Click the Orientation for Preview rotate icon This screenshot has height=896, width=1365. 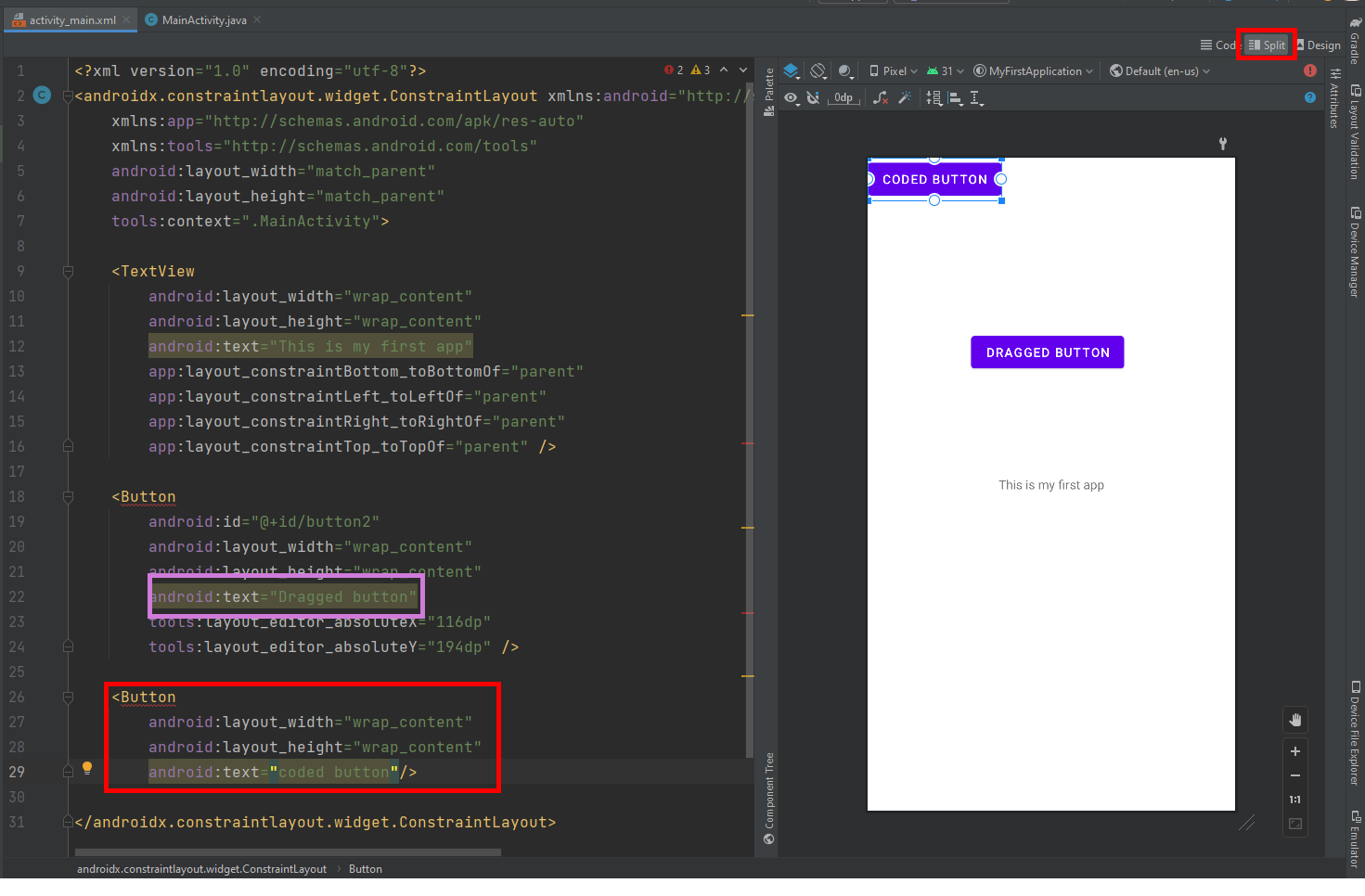pos(818,70)
